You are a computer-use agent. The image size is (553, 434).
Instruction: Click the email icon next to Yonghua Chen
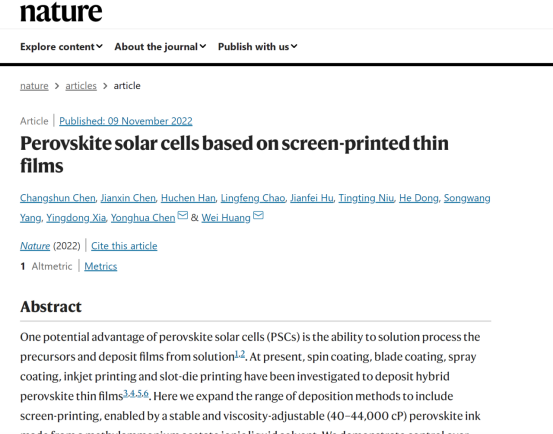pos(183,215)
